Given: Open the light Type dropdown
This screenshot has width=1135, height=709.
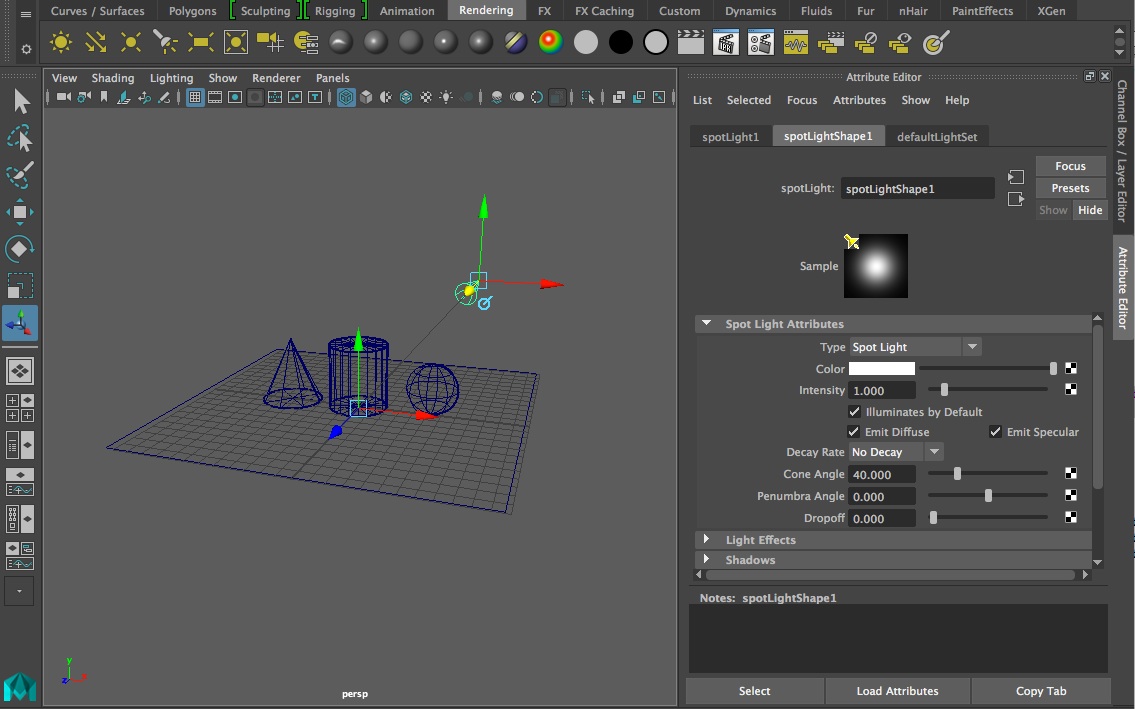Looking at the screenshot, I should 915,347.
